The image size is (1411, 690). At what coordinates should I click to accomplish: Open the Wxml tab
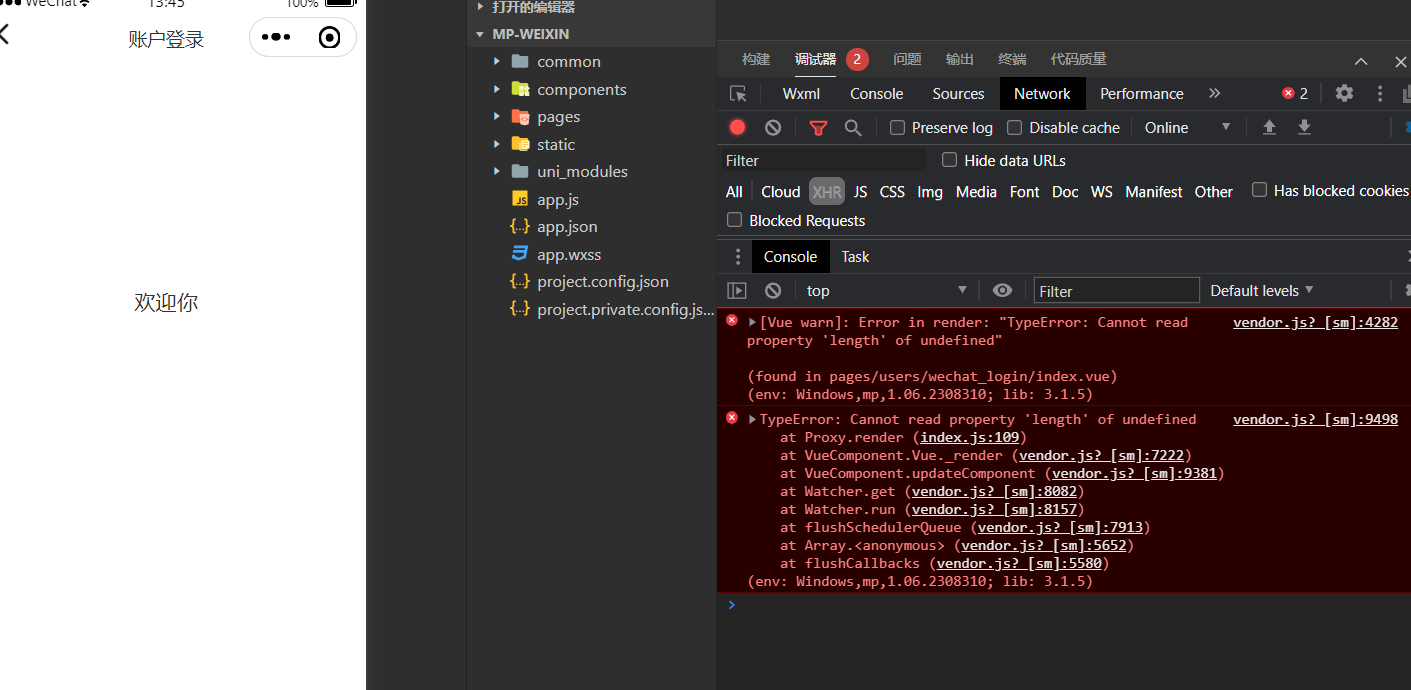pos(801,93)
